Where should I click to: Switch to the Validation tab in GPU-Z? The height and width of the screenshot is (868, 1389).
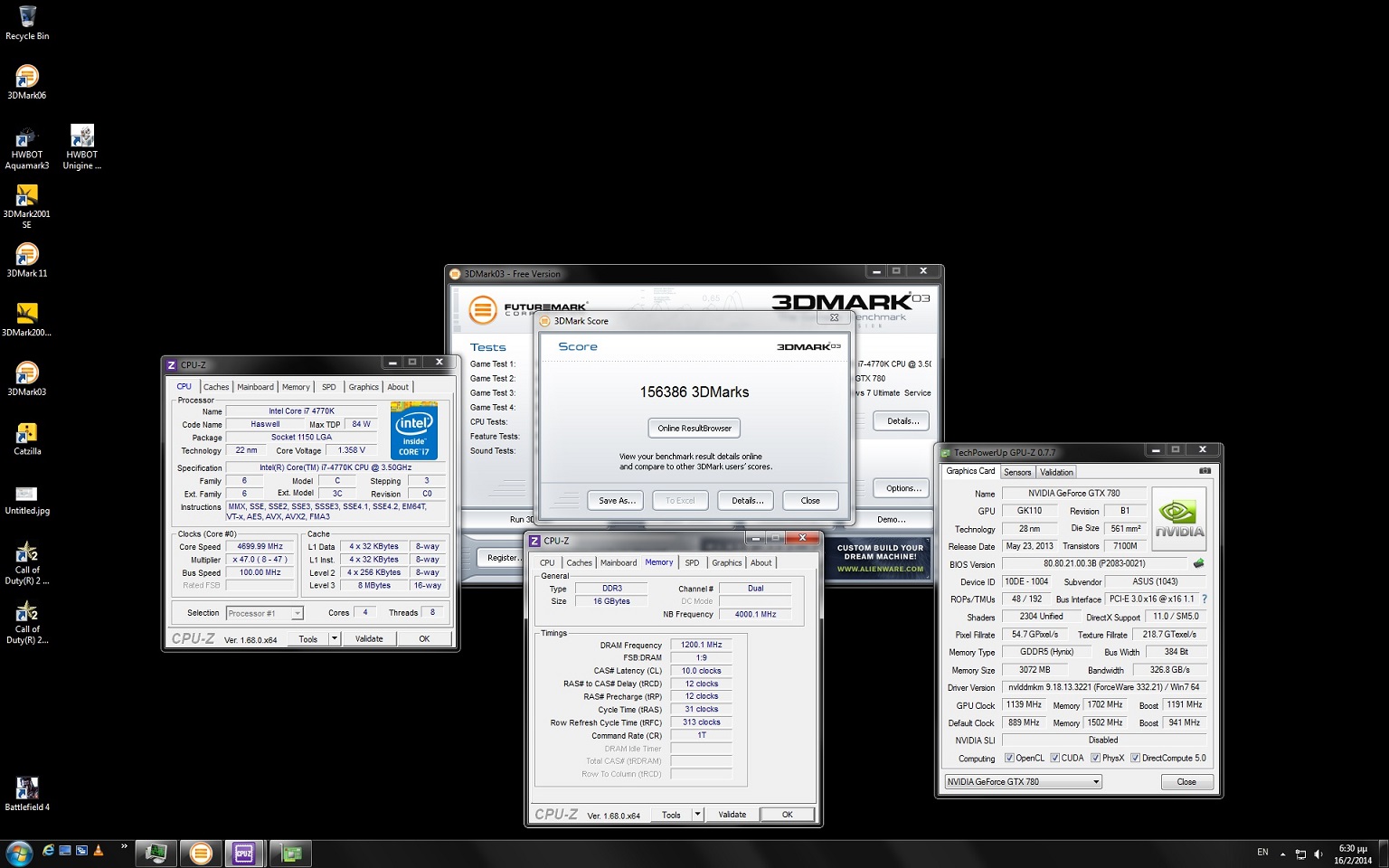click(x=1056, y=472)
